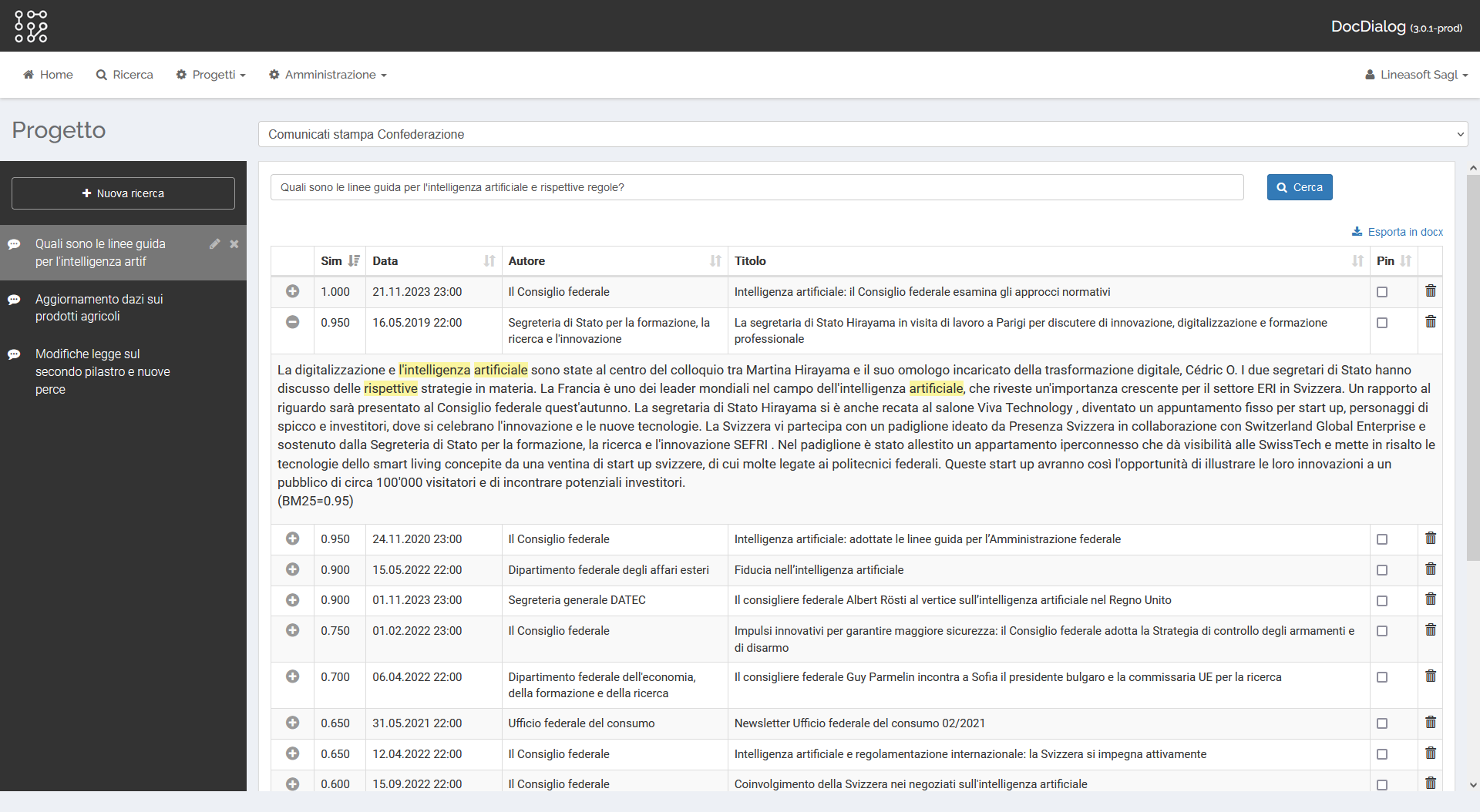Expand the 15.05.2022 Fiducia row
Viewport: 1480px width, 812px height.
coord(293,569)
